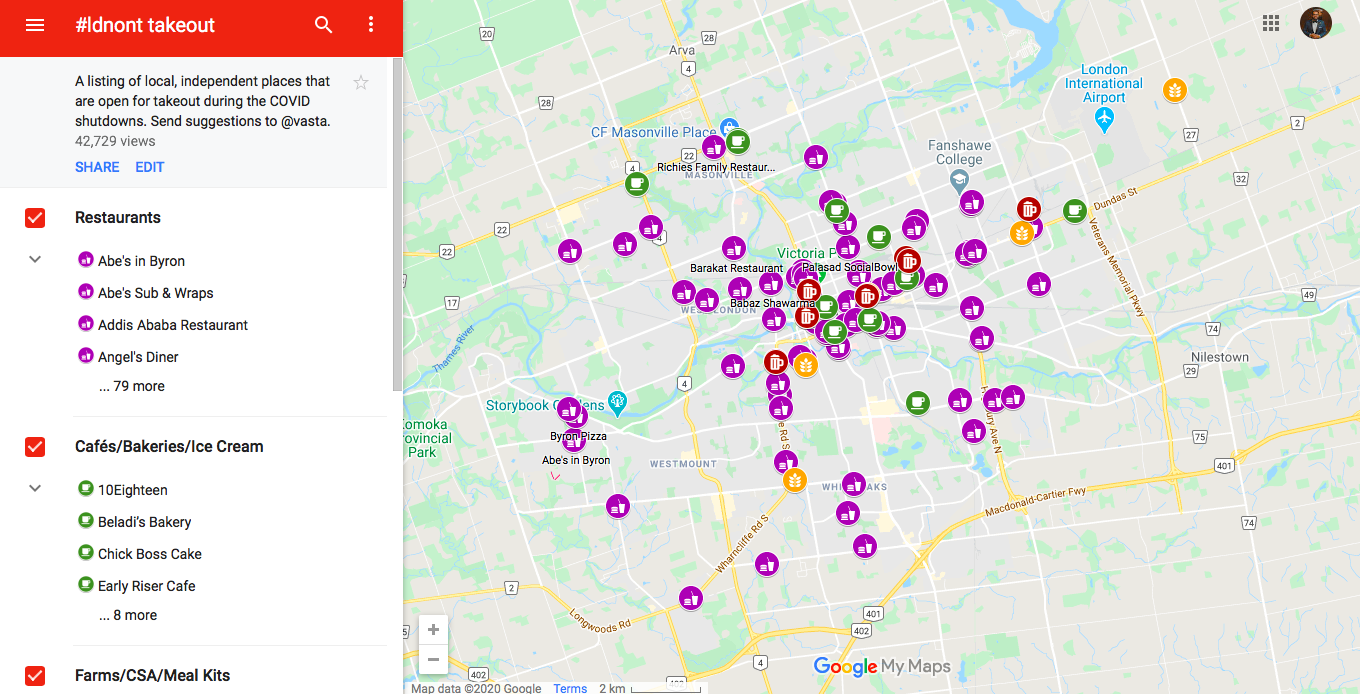Screen dimensions: 1360x694
Task: Show 8 more cafés
Action: coord(128,615)
